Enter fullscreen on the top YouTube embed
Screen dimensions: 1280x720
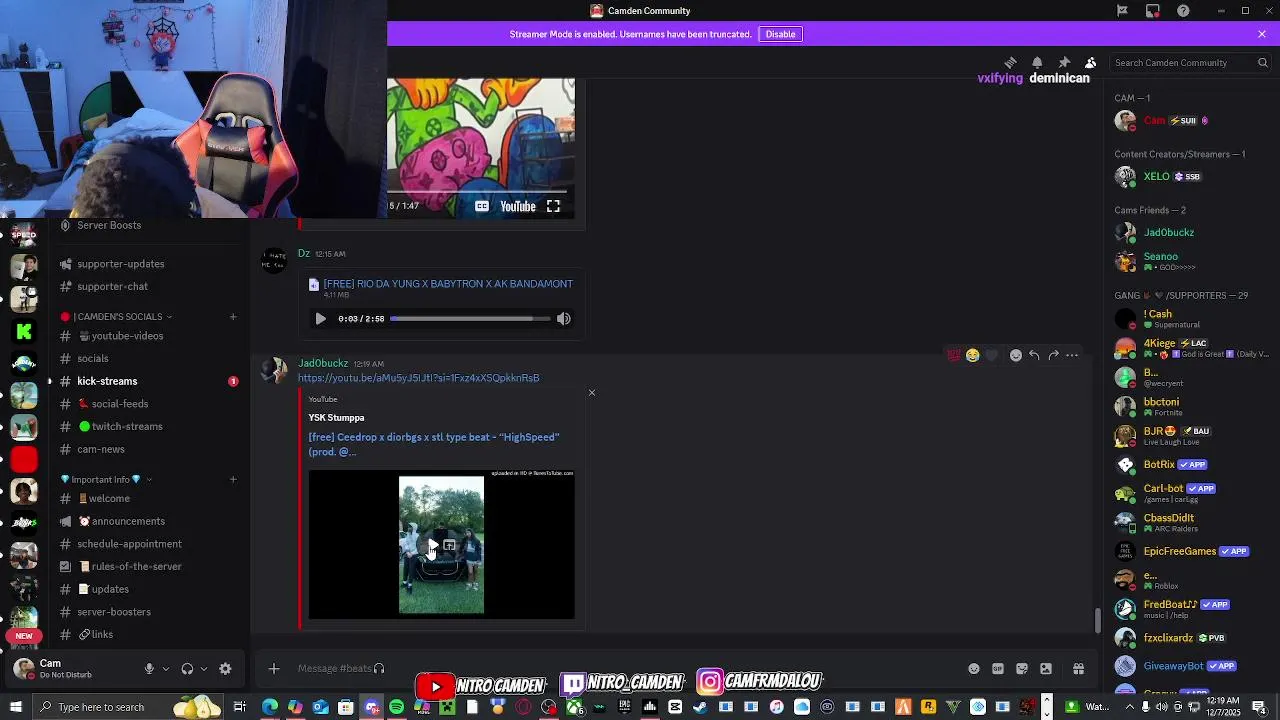[553, 206]
